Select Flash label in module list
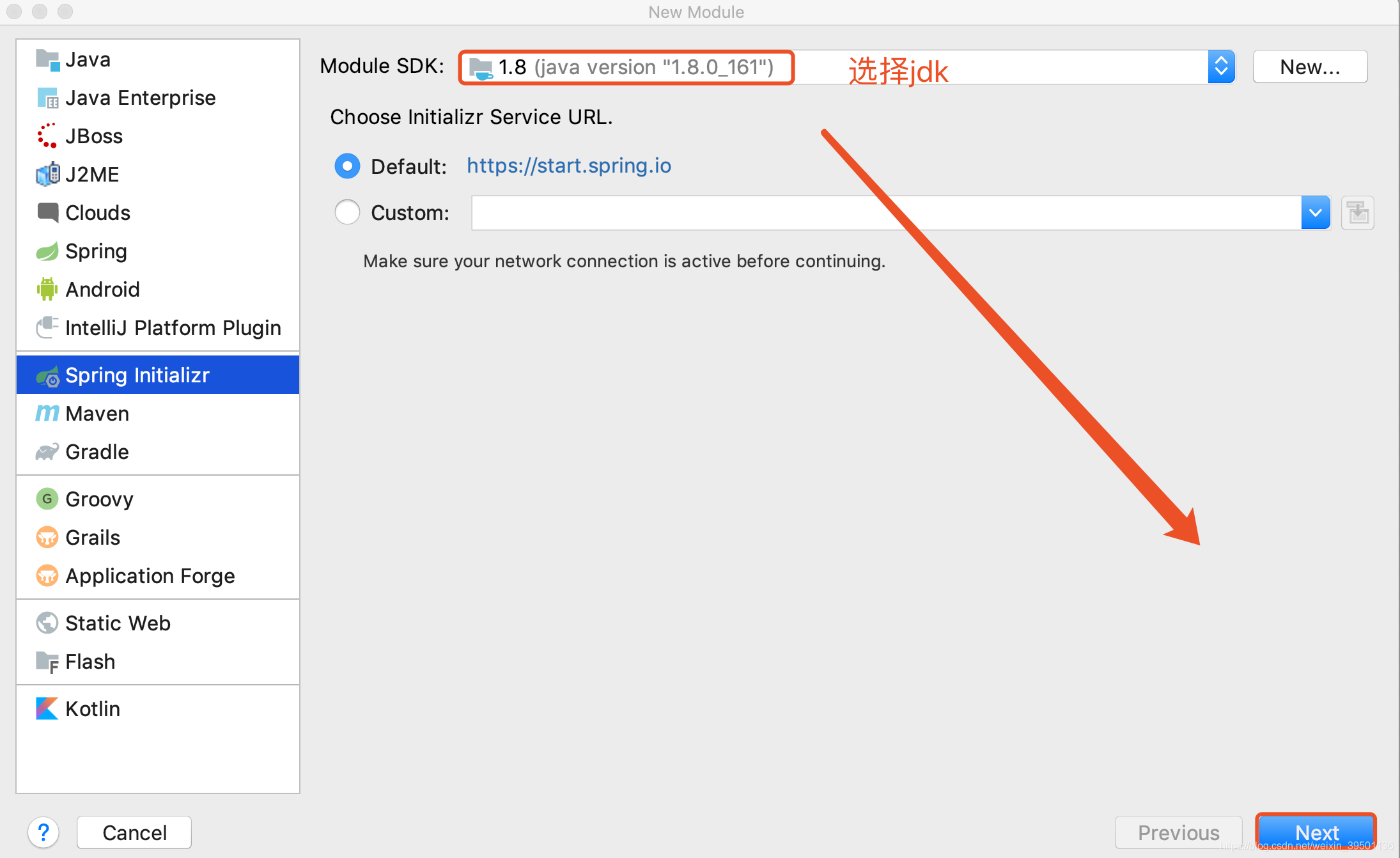 coord(90,661)
